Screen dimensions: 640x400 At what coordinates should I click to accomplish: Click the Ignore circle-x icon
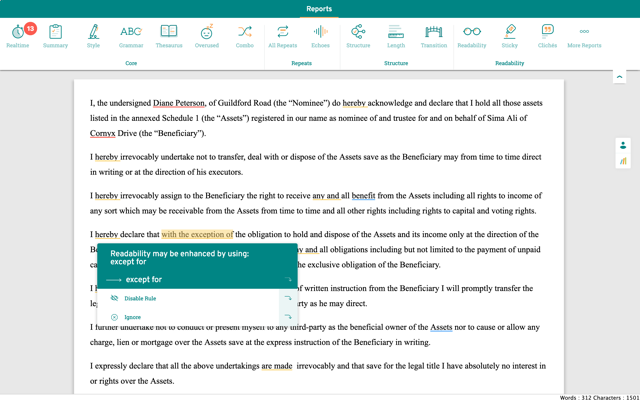coord(114,317)
